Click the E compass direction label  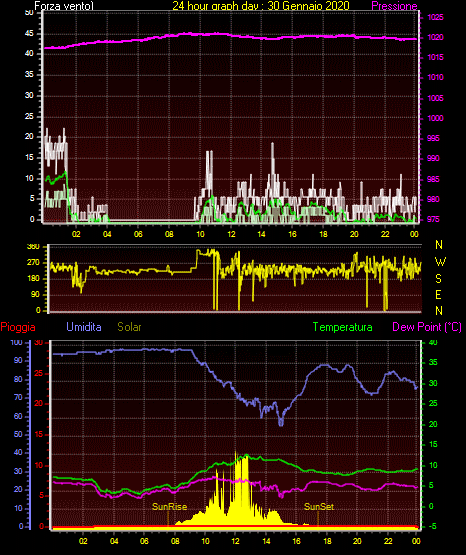pyautogui.click(x=438, y=294)
